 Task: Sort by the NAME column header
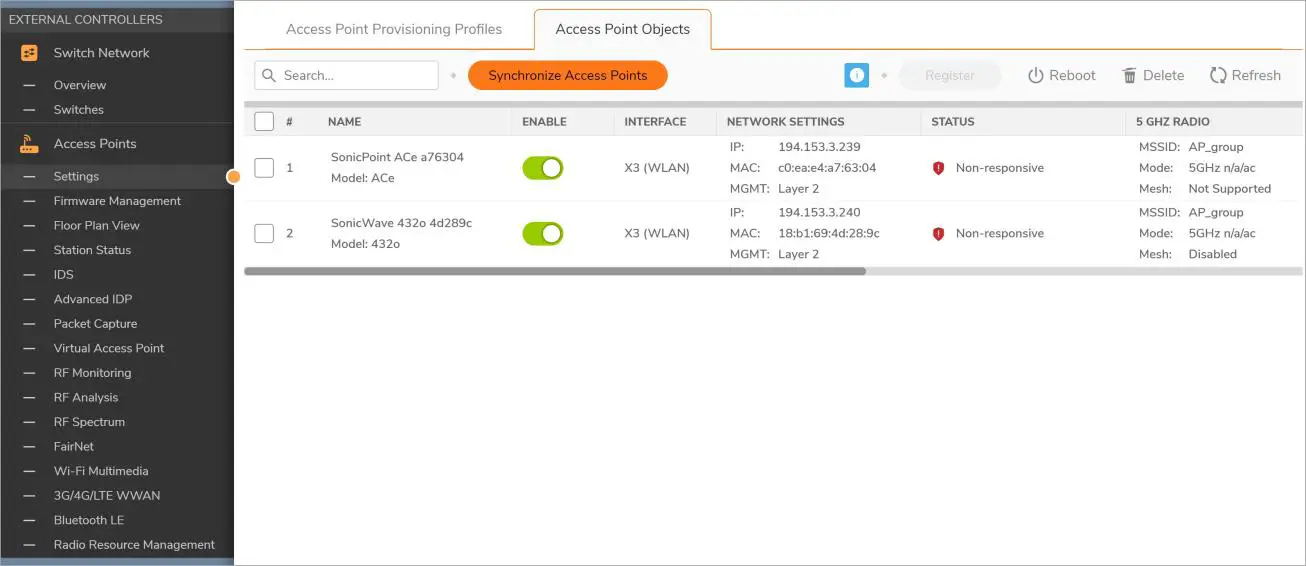[344, 122]
